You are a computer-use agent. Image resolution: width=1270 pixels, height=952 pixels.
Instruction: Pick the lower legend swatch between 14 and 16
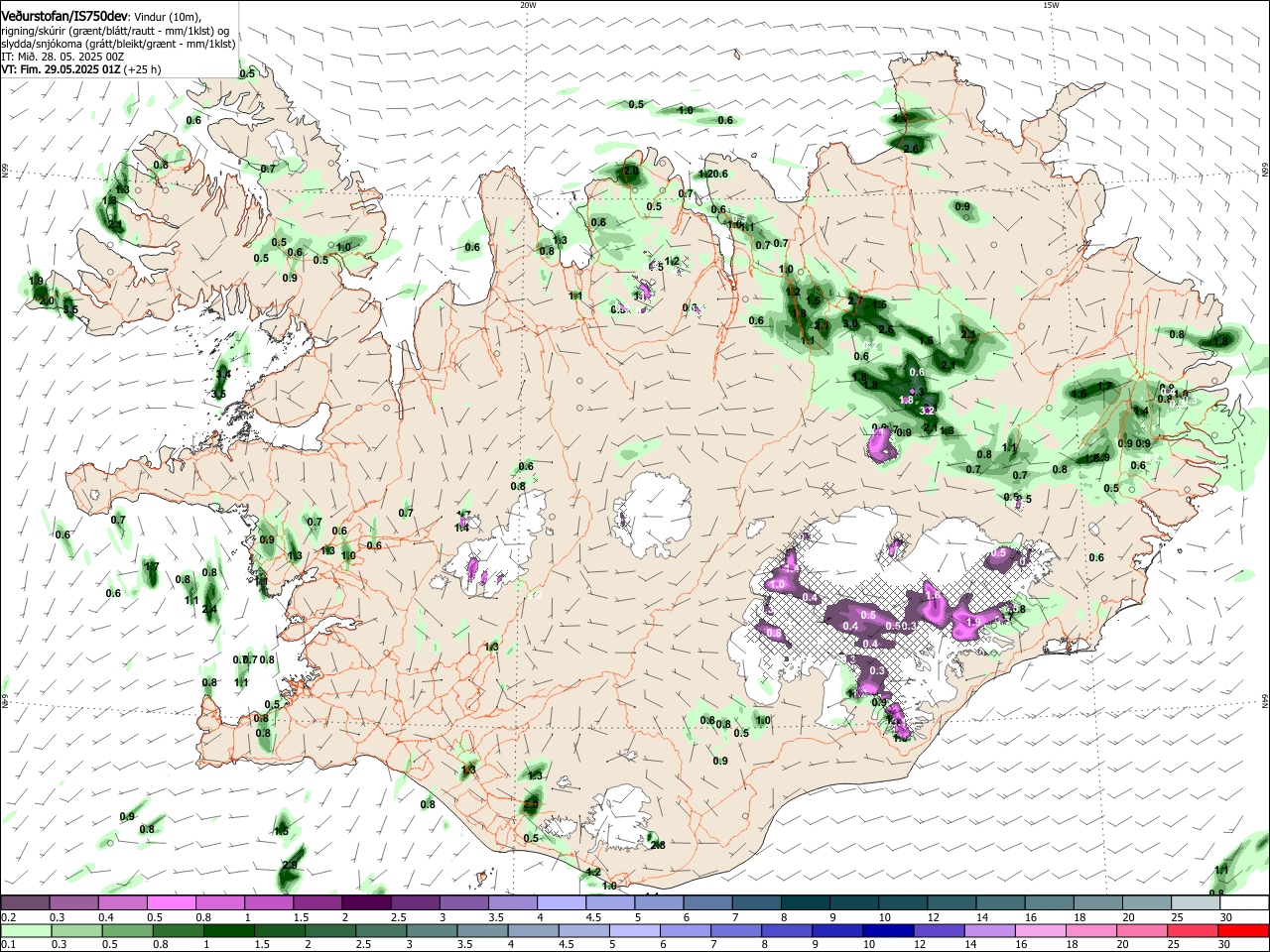(990, 930)
